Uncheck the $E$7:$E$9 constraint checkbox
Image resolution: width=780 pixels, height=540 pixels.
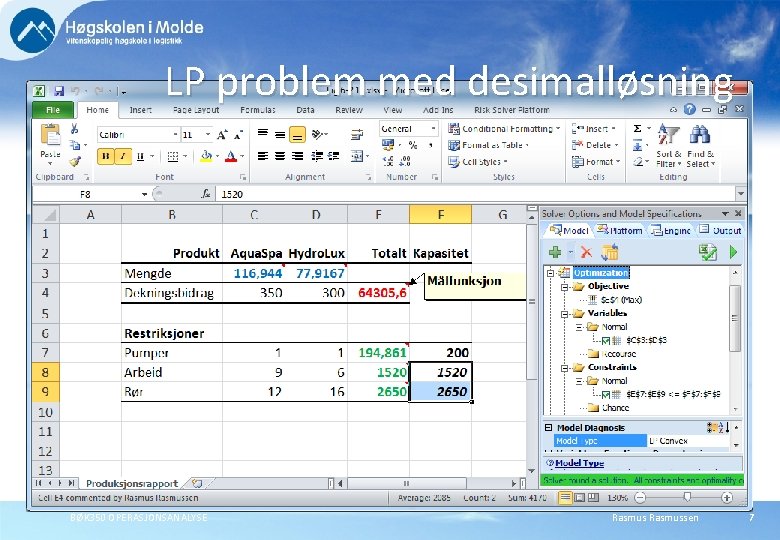click(x=605, y=395)
